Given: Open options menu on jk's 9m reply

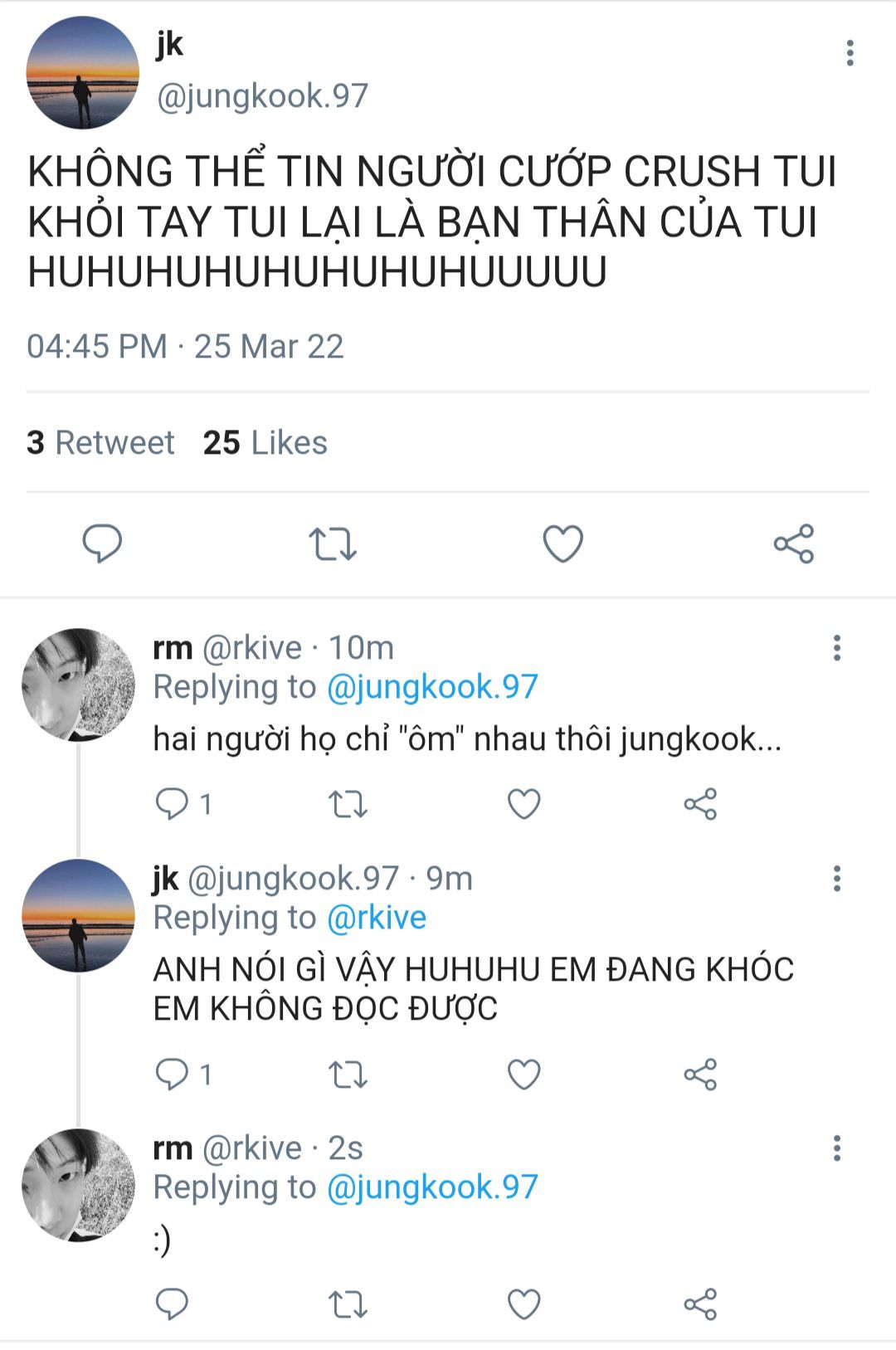Looking at the screenshot, I should [x=837, y=879].
